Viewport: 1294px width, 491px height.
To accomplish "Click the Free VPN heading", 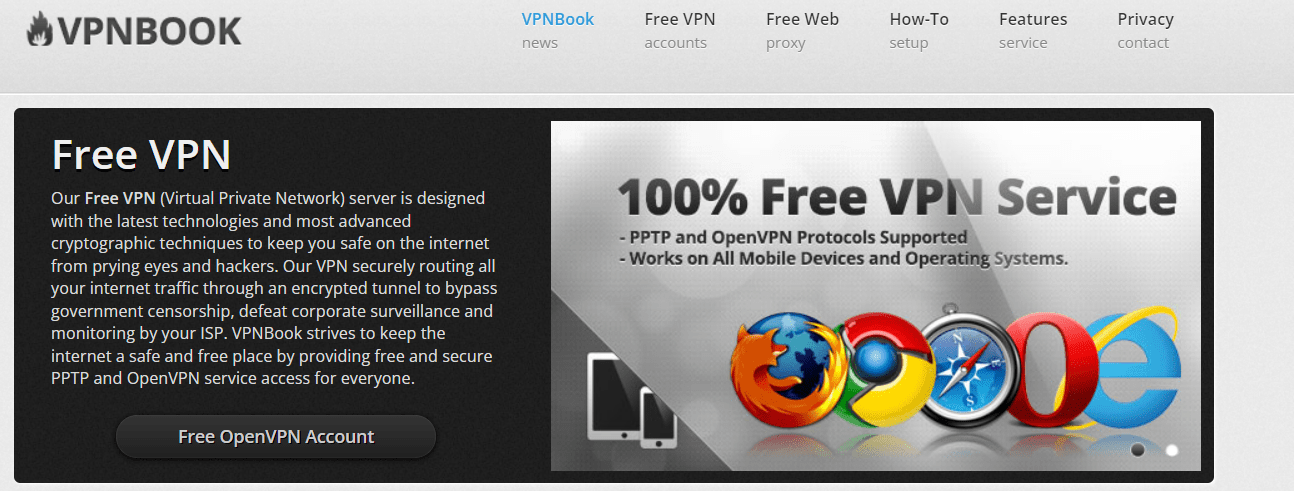I will pos(141,155).
